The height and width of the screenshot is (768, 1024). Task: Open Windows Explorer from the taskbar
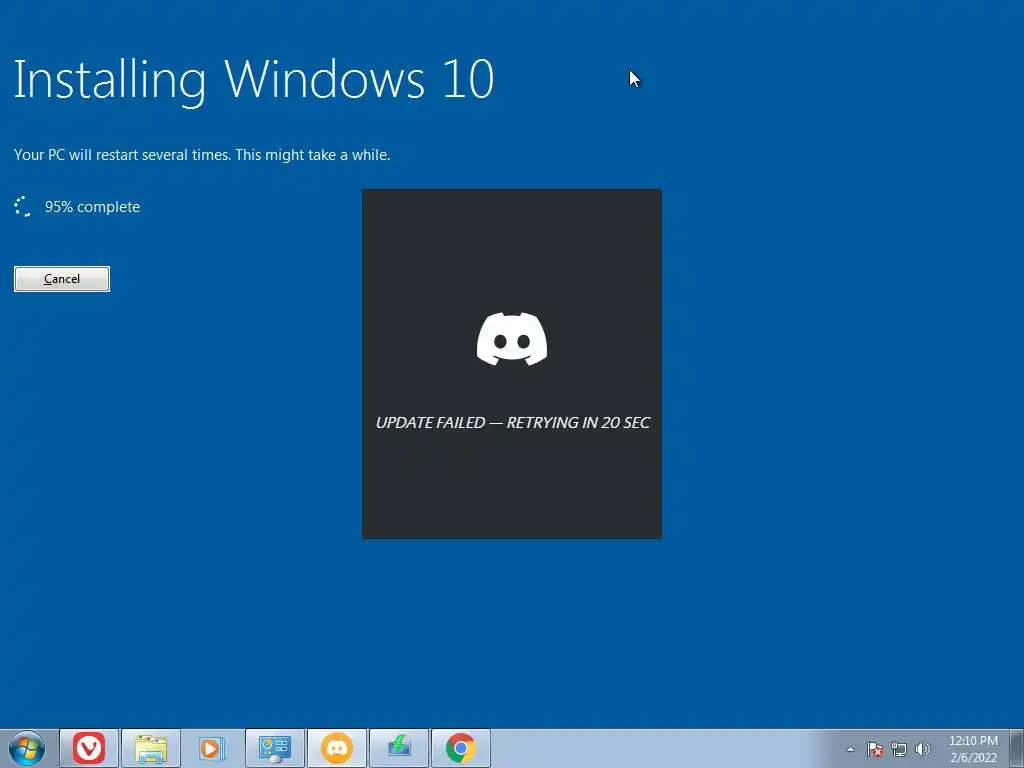pyautogui.click(x=151, y=748)
